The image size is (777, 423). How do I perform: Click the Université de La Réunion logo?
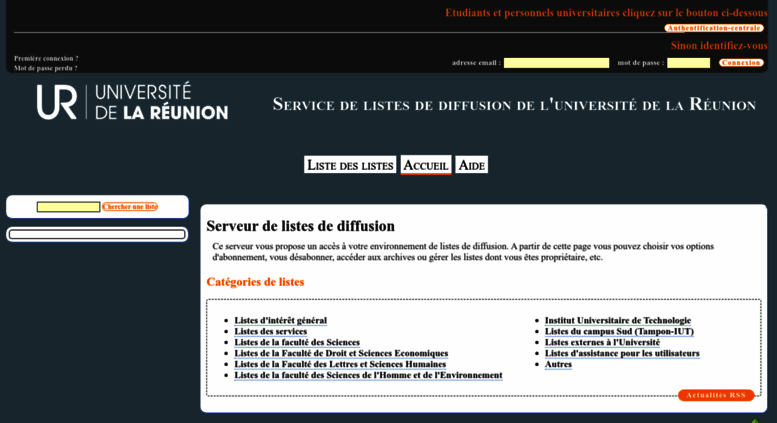pyautogui.click(x=132, y=102)
